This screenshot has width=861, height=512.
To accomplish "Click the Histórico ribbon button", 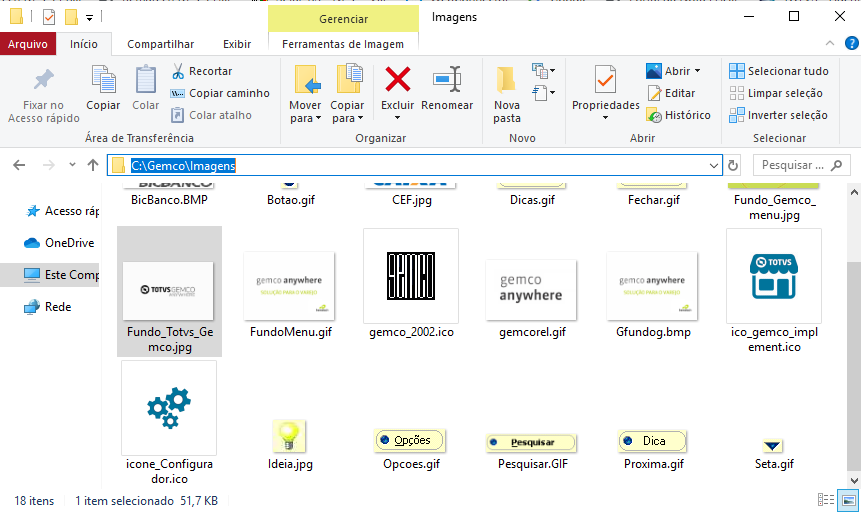I will 679,115.
